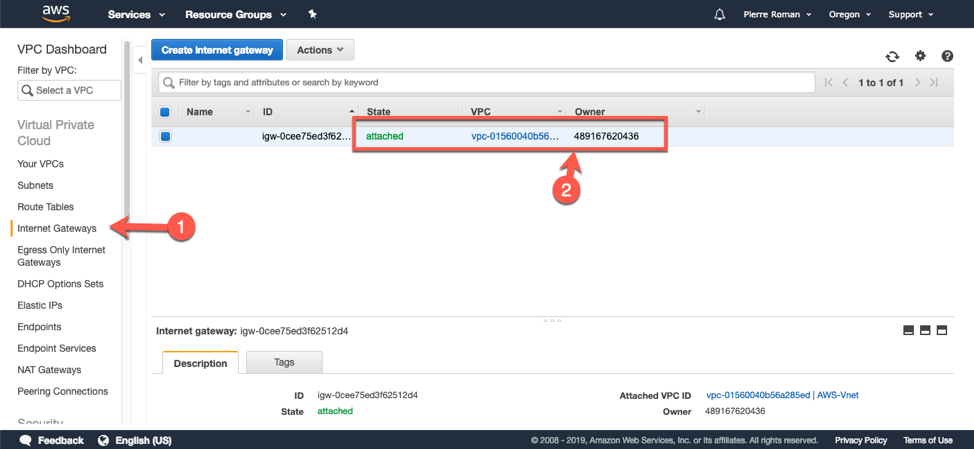Open the AWS home logo
974x449 pixels.
(55, 14)
